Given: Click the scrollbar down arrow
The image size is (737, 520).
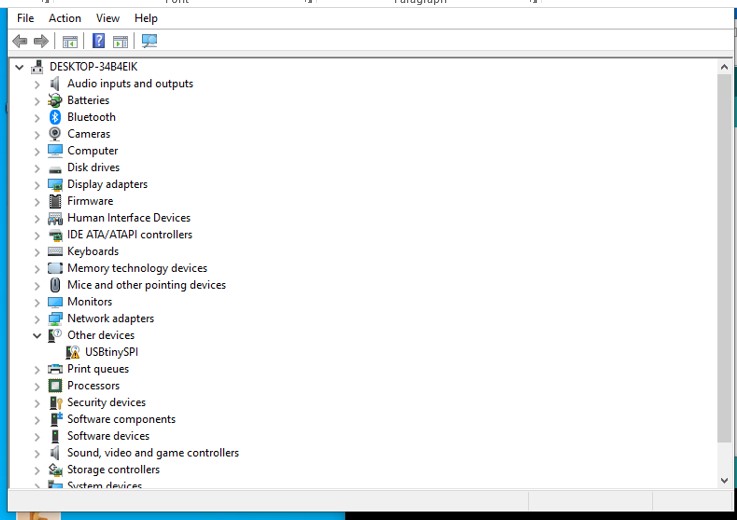Looking at the screenshot, I should [724, 481].
